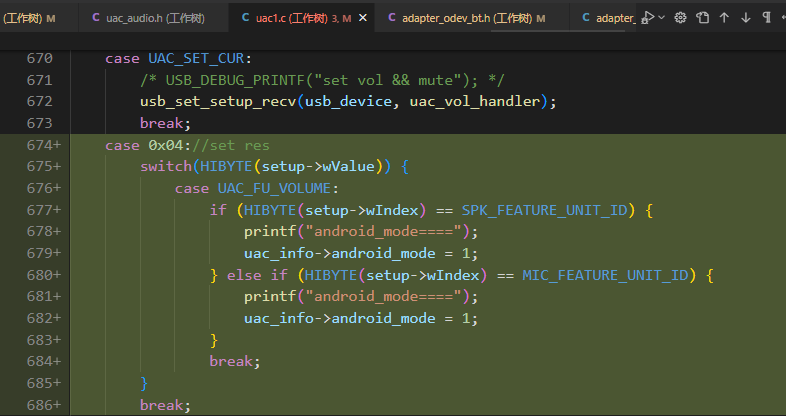Click 'MIC_FEATURE_UNIT_ID' constant
This screenshot has width=786, height=416.
605,275
